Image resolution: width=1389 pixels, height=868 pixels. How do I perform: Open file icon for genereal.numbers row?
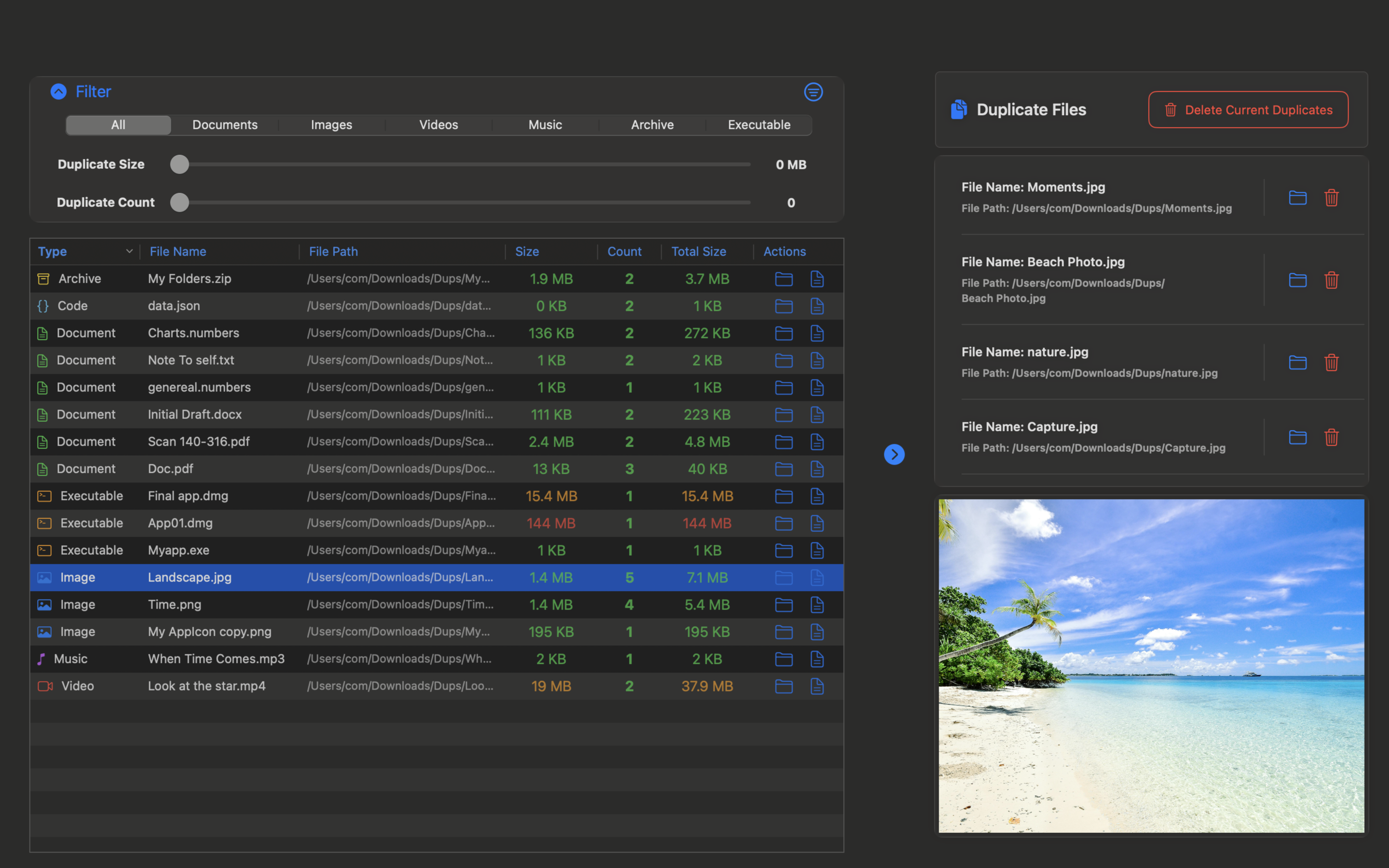[x=817, y=388]
